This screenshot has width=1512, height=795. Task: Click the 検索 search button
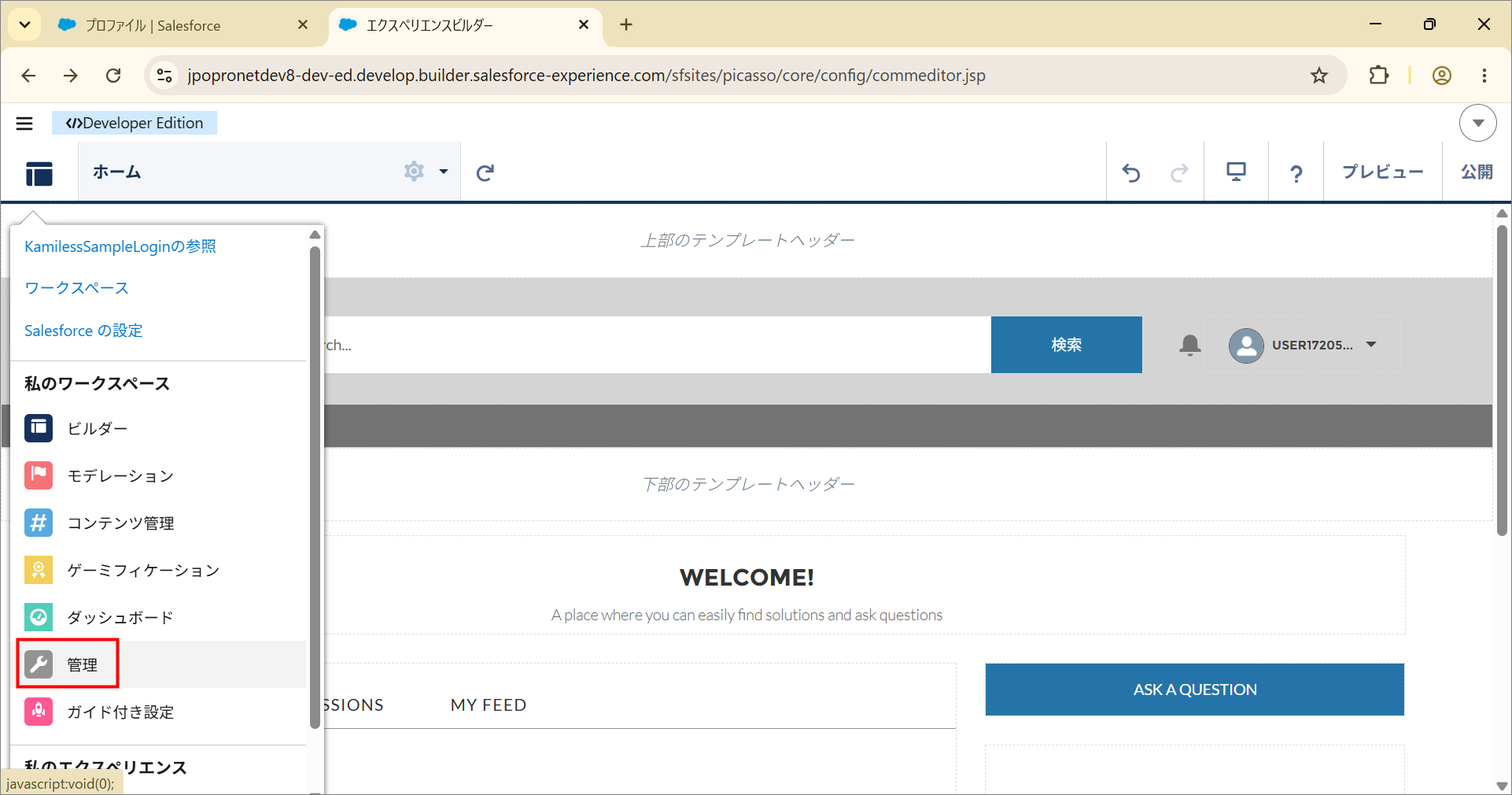click(x=1067, y=345)
